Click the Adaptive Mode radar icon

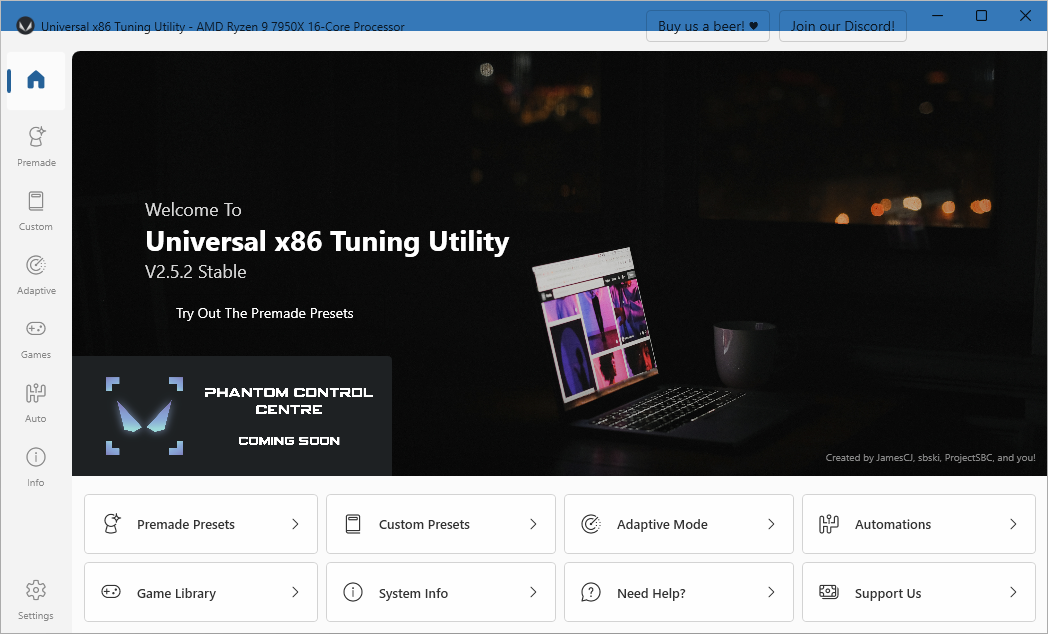(591, 524)
